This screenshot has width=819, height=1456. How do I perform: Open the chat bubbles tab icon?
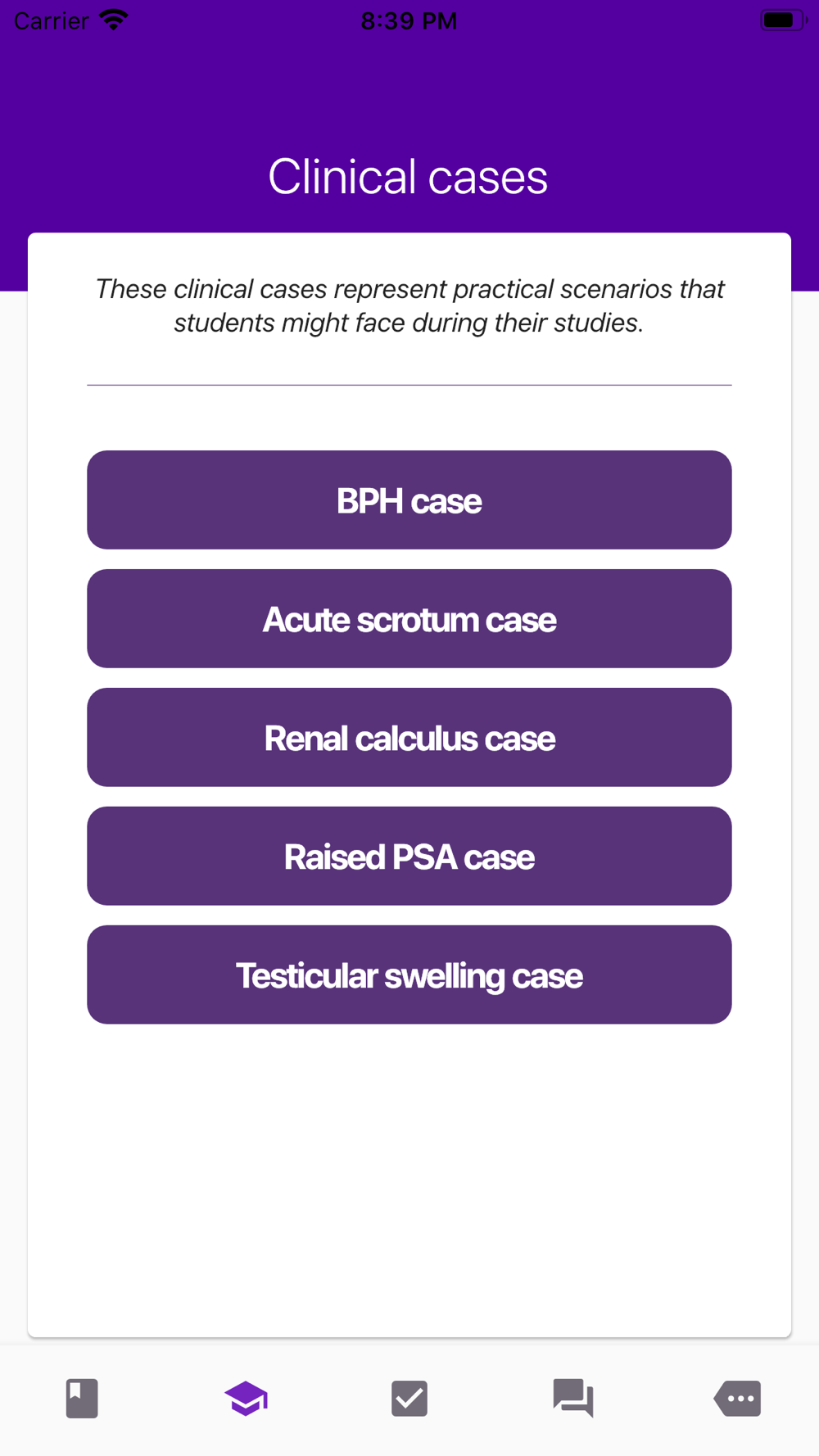(573, 1398)
